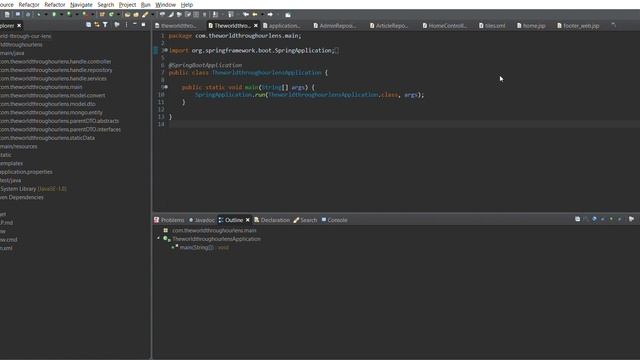Toggle Hide Fields in the Outline toolbar
Viewport: 640px width, 360px height.
(x=594, y=219)
